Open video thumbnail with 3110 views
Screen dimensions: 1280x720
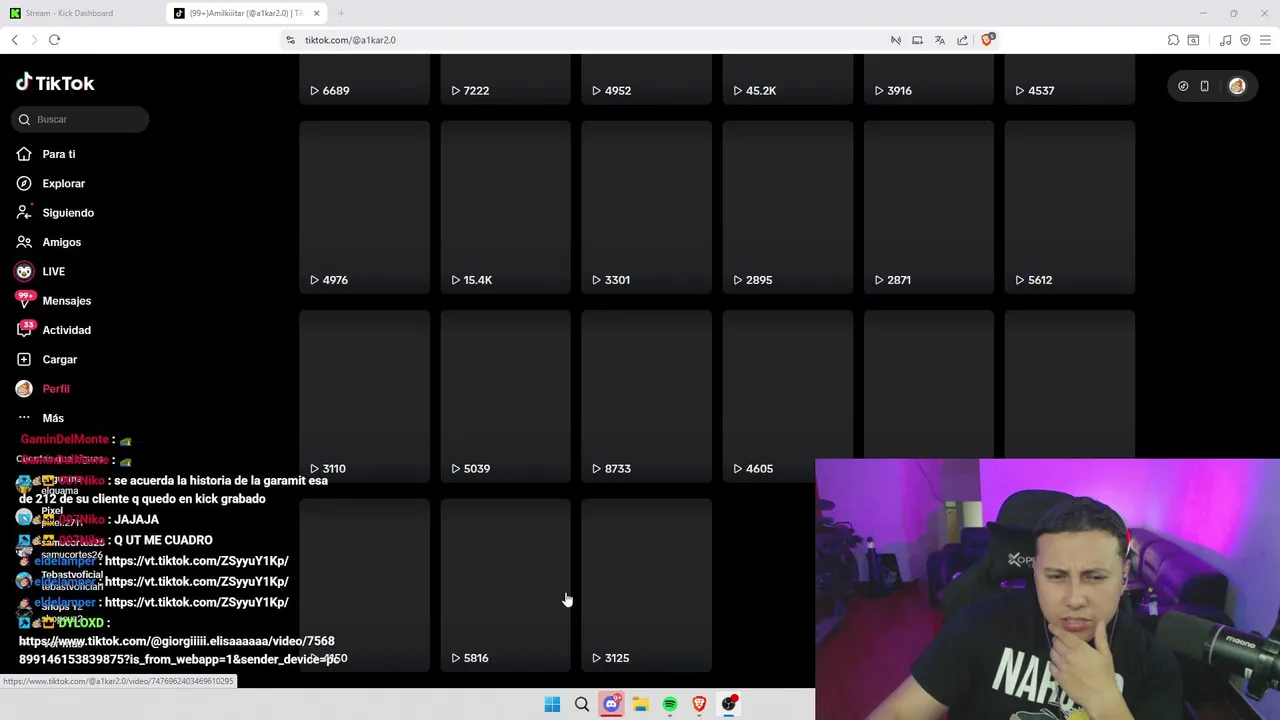coord(364,396)
